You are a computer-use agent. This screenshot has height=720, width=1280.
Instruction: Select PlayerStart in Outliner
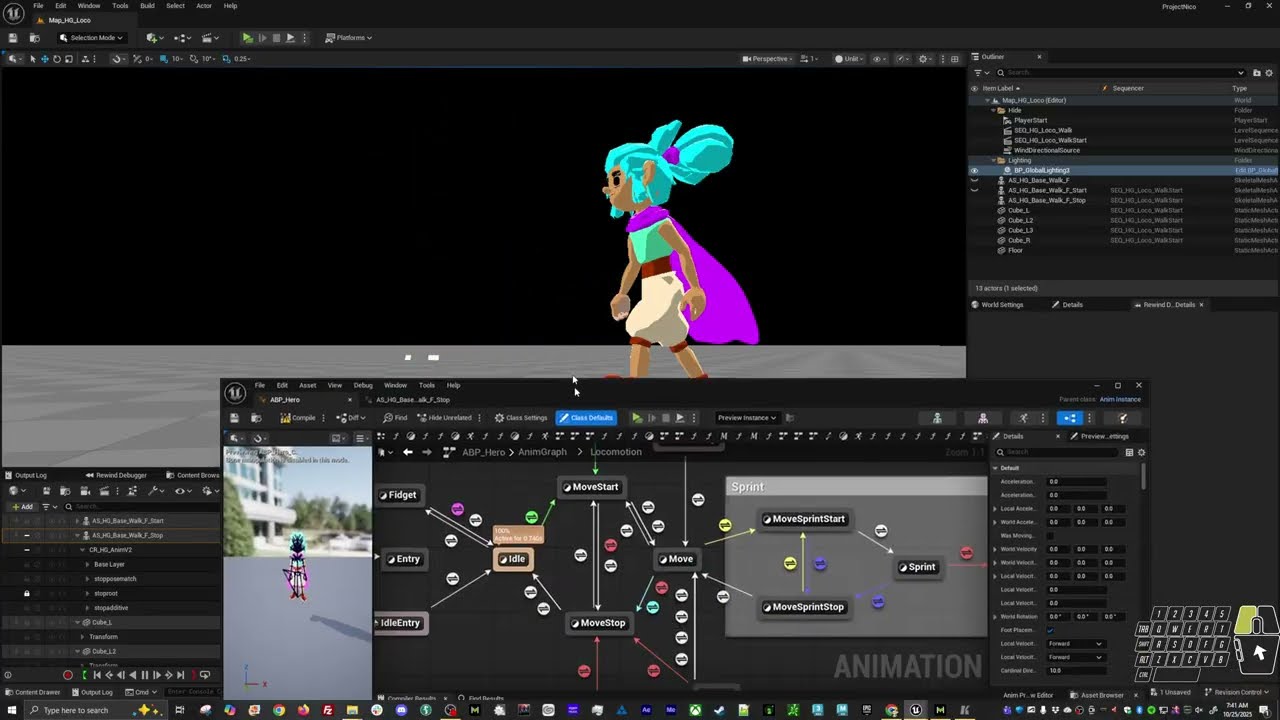[1030, 120]
